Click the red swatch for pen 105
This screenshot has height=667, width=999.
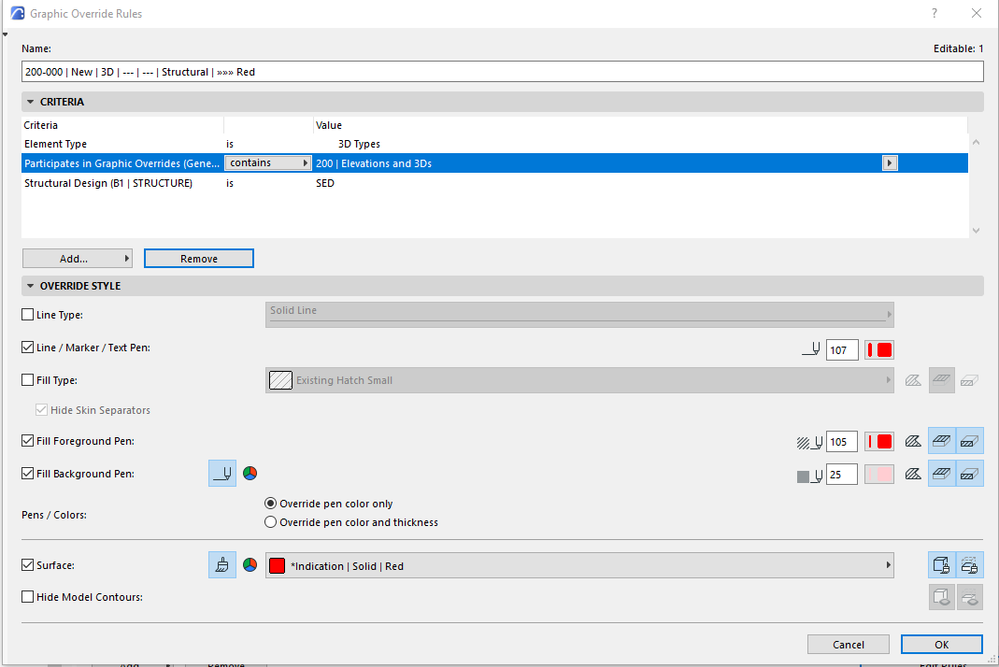[879, 441]
